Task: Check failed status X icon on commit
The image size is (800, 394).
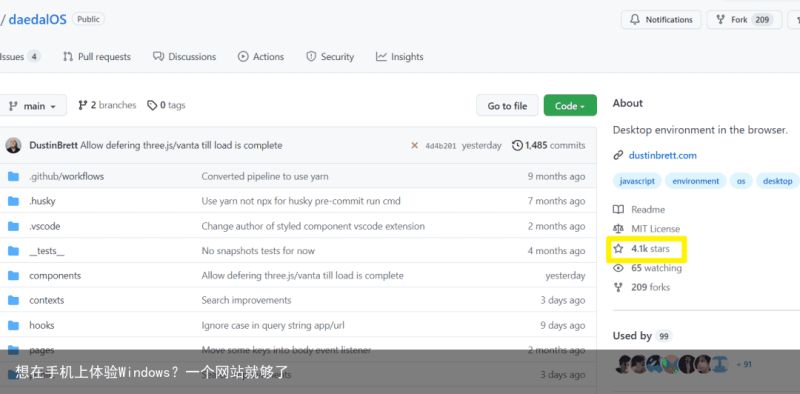Action: click(x=414, y=145)
